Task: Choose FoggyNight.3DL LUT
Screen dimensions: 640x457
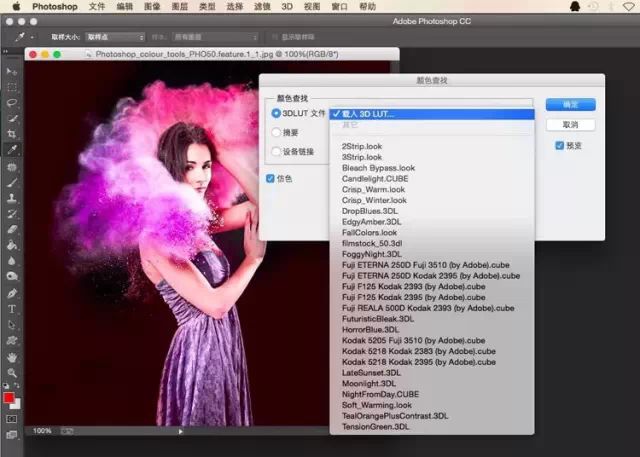Action: tap(432, 254)
